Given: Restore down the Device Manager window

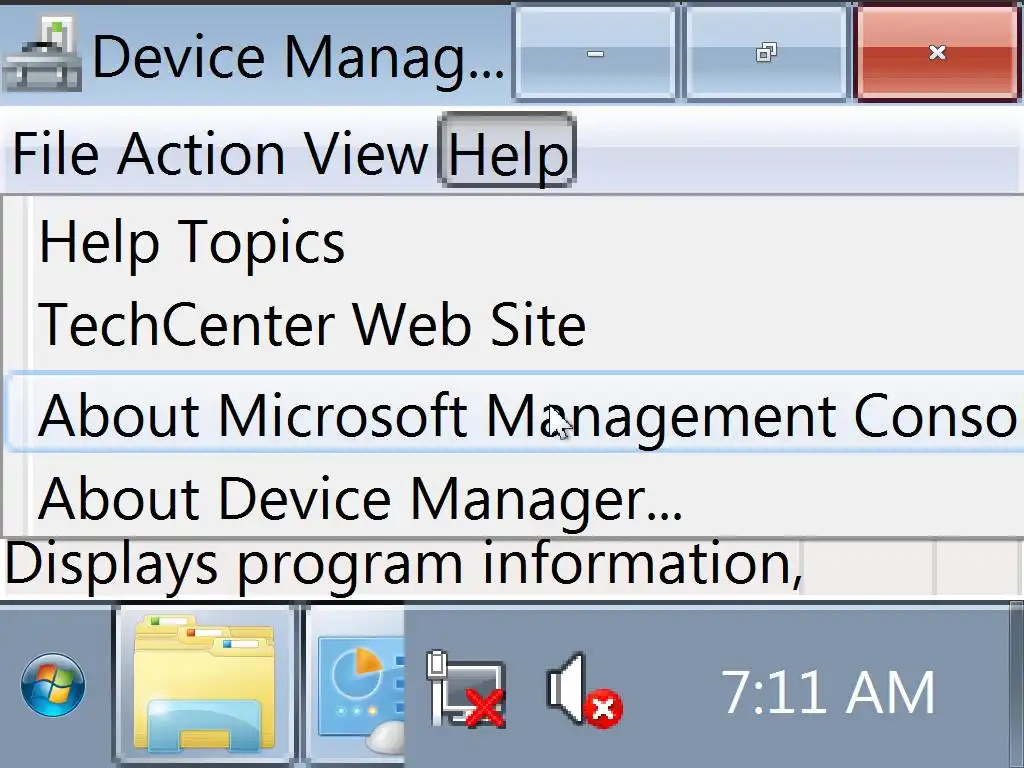Looking at the screenshot, I should click(x=766, y=53).
